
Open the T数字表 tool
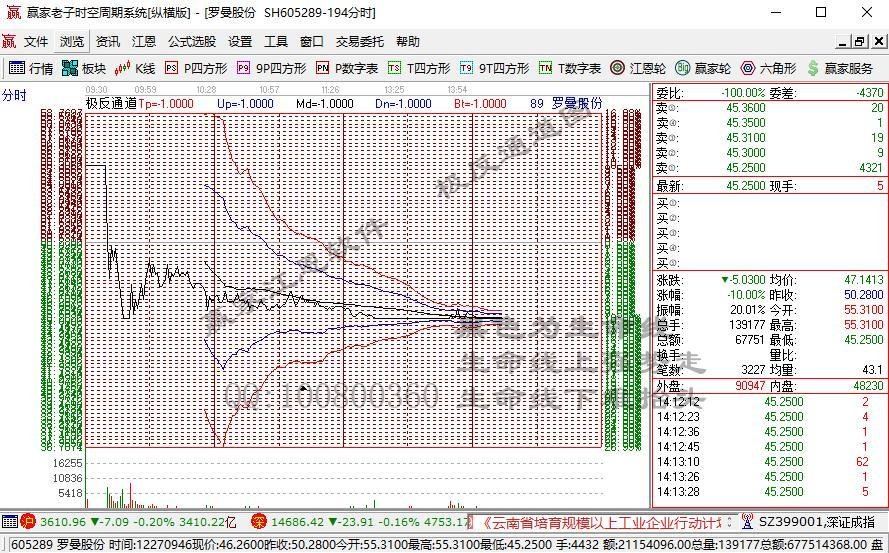[570, 69]
